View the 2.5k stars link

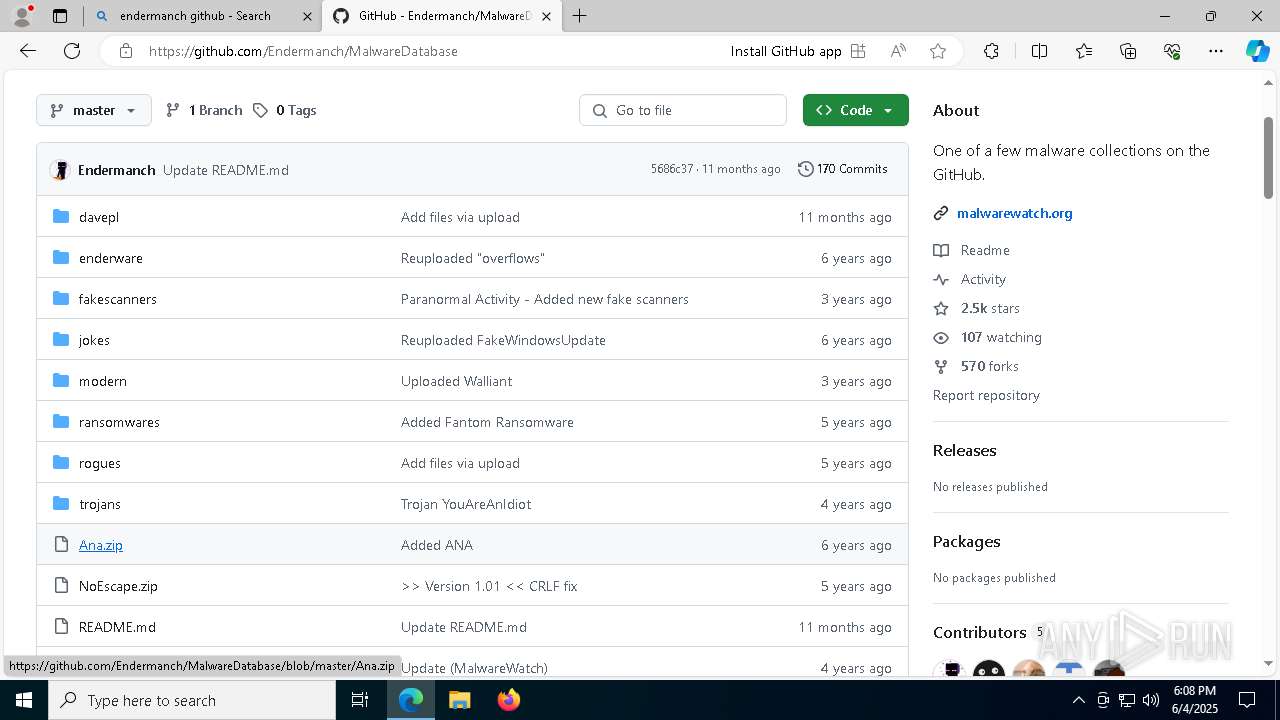990,308
